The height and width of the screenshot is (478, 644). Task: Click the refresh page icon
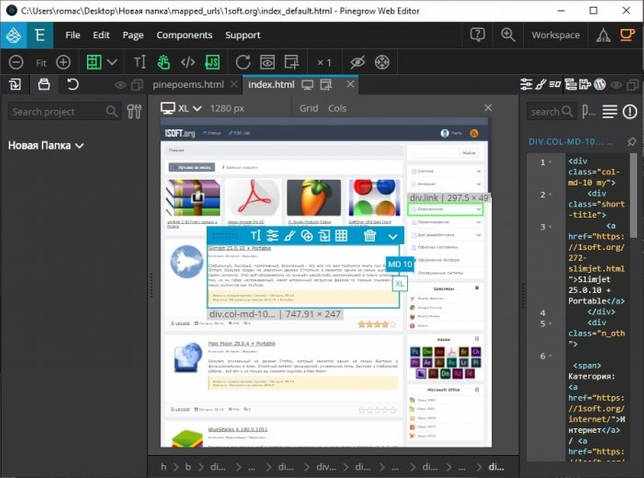(243, 62)
